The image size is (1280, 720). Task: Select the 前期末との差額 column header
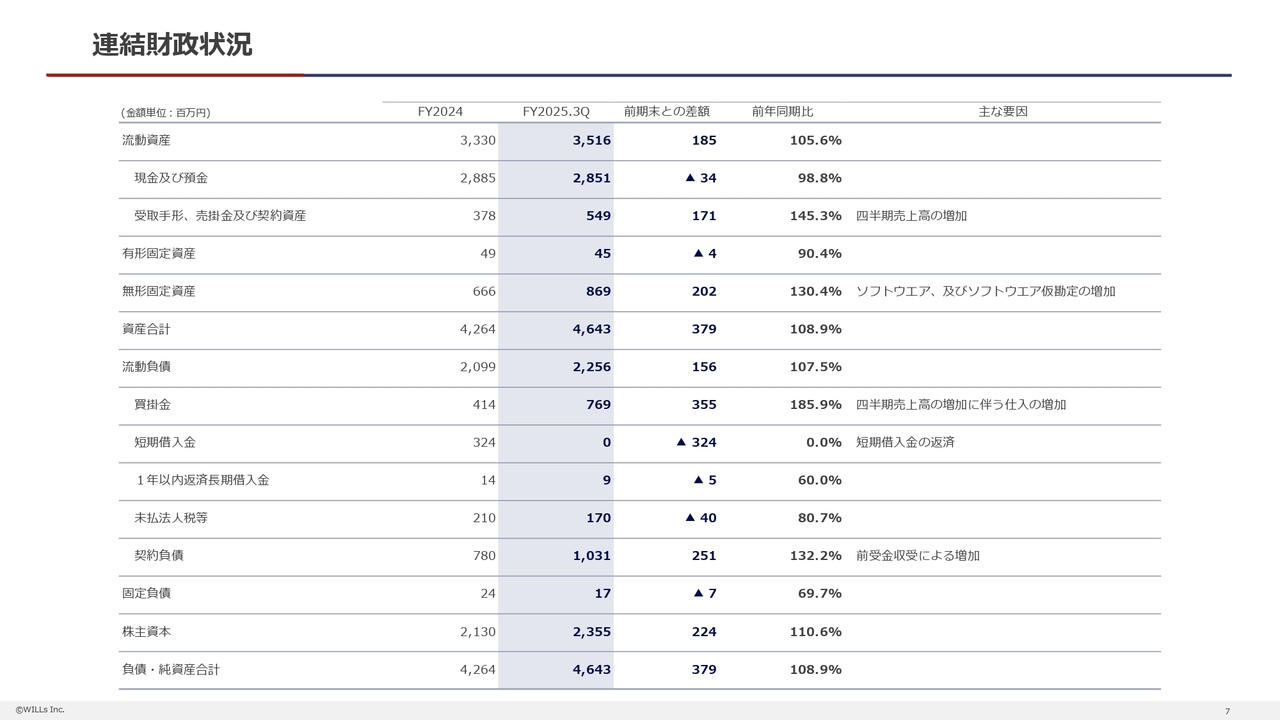[666, 112]
